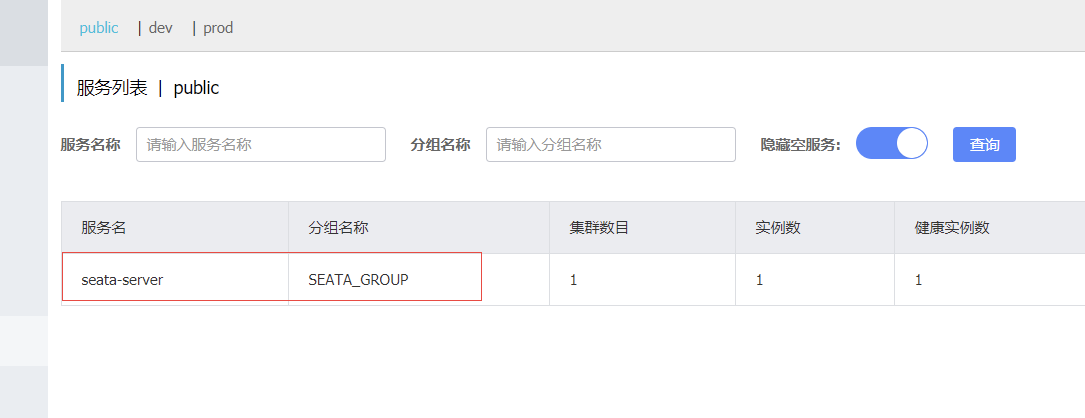Open the seata-server service entry
The image size is (1085, 418).
pos(122,280)
